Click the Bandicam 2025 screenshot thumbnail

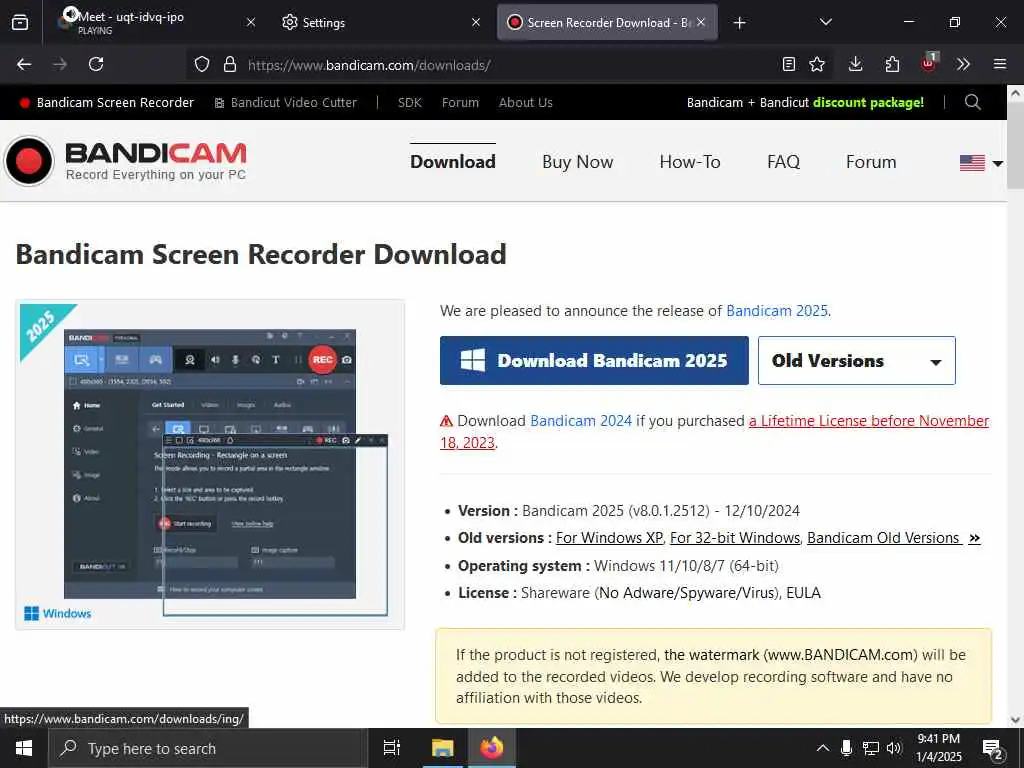click(210, 464)
